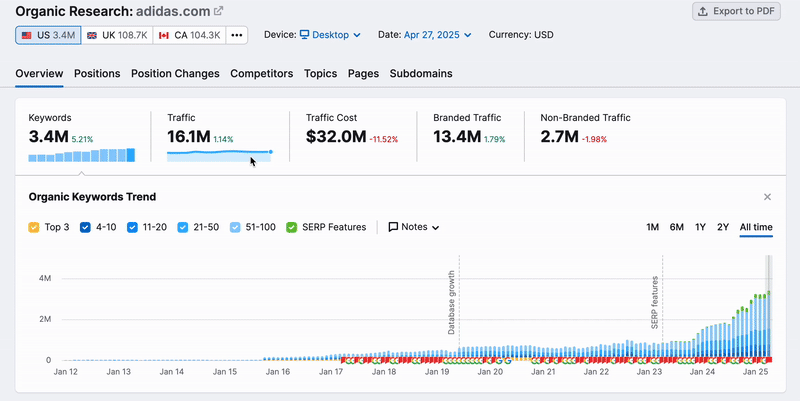This screenshot has height=401, width=800.
Task: Switch to the Positions tab
Action: [97, 74]
